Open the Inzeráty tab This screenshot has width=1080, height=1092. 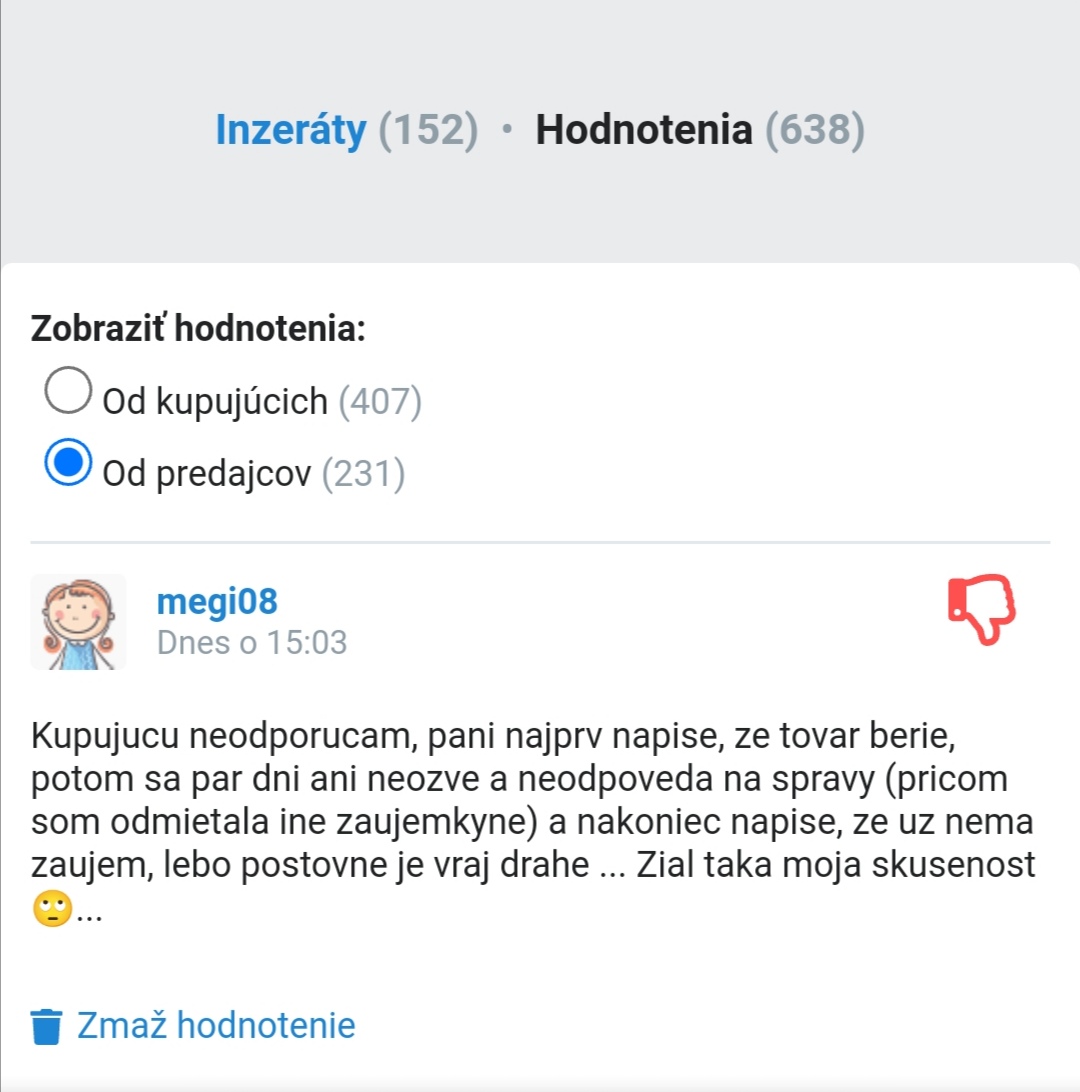pyautogui.click(x=291, y=130)
